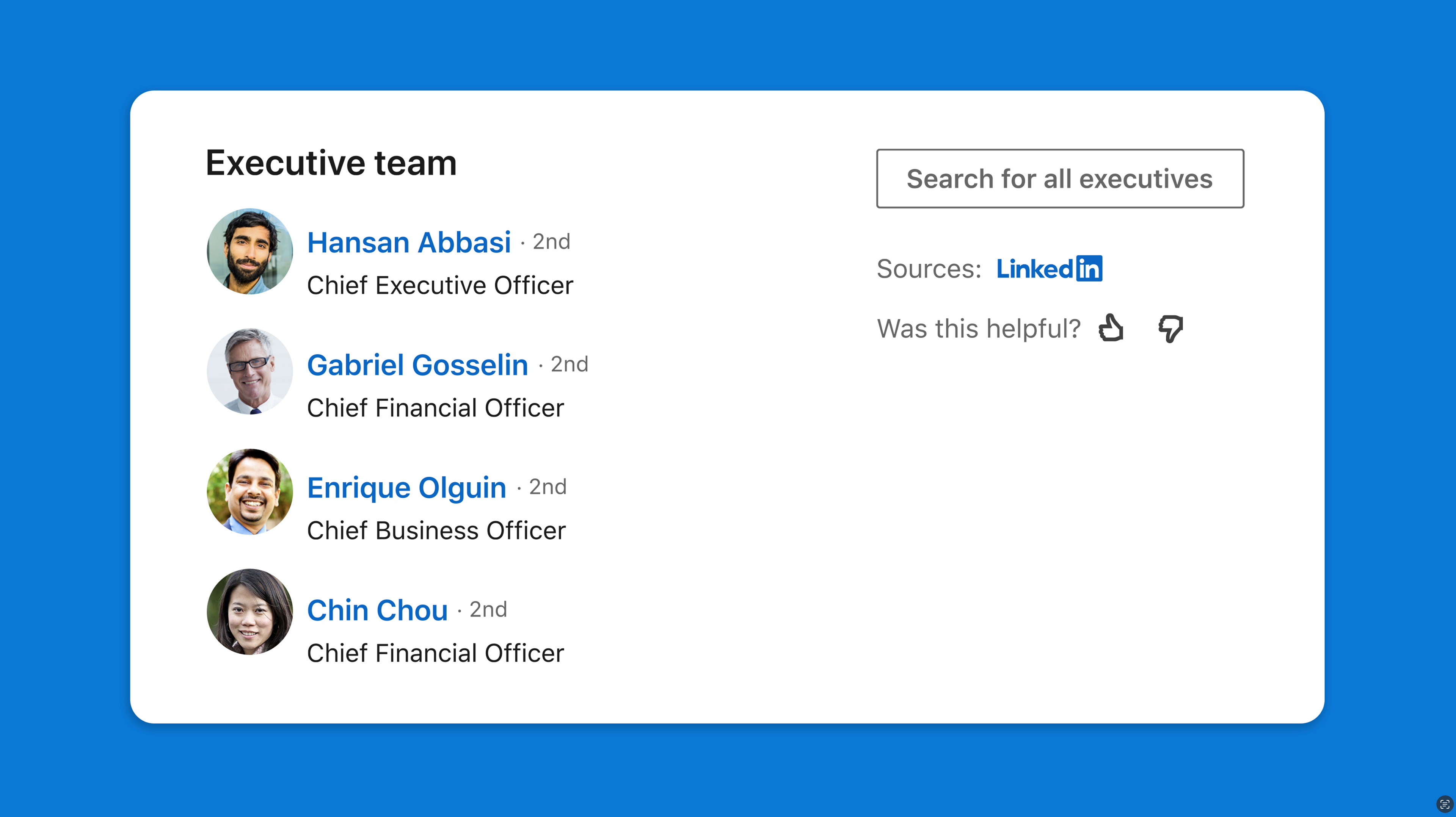The width and height of the screenshot is (1456, 817).
Task: Click 2nd degree badge beside Hansan Abbasi
Action: pyautogui.click(x=551, y=242)
